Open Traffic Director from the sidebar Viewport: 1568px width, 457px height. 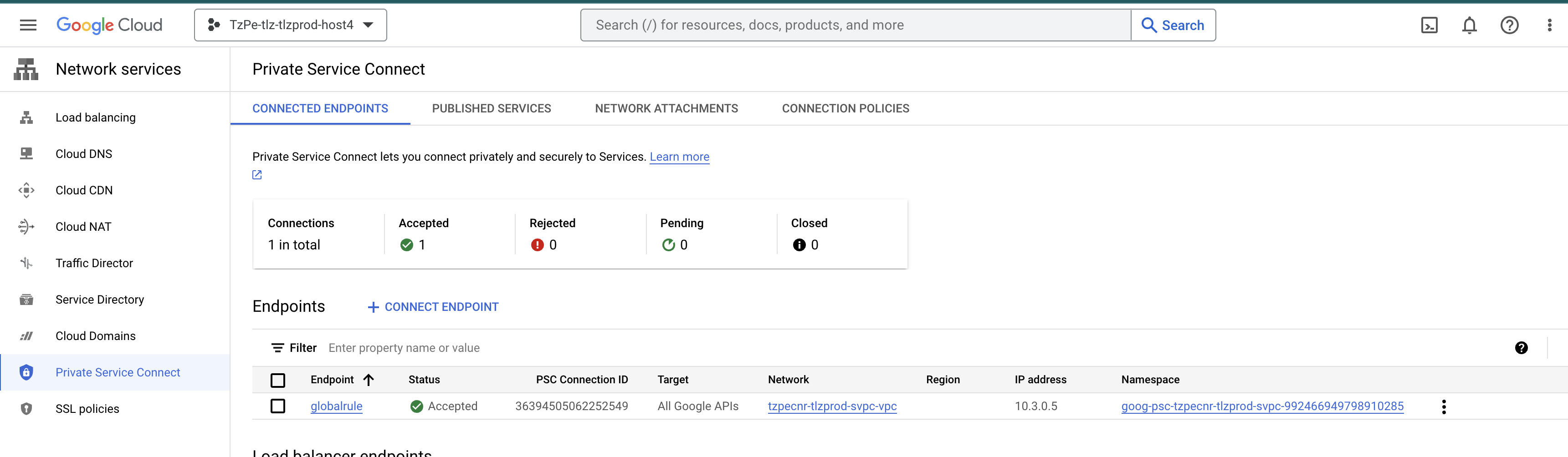(x=94, y=263)
